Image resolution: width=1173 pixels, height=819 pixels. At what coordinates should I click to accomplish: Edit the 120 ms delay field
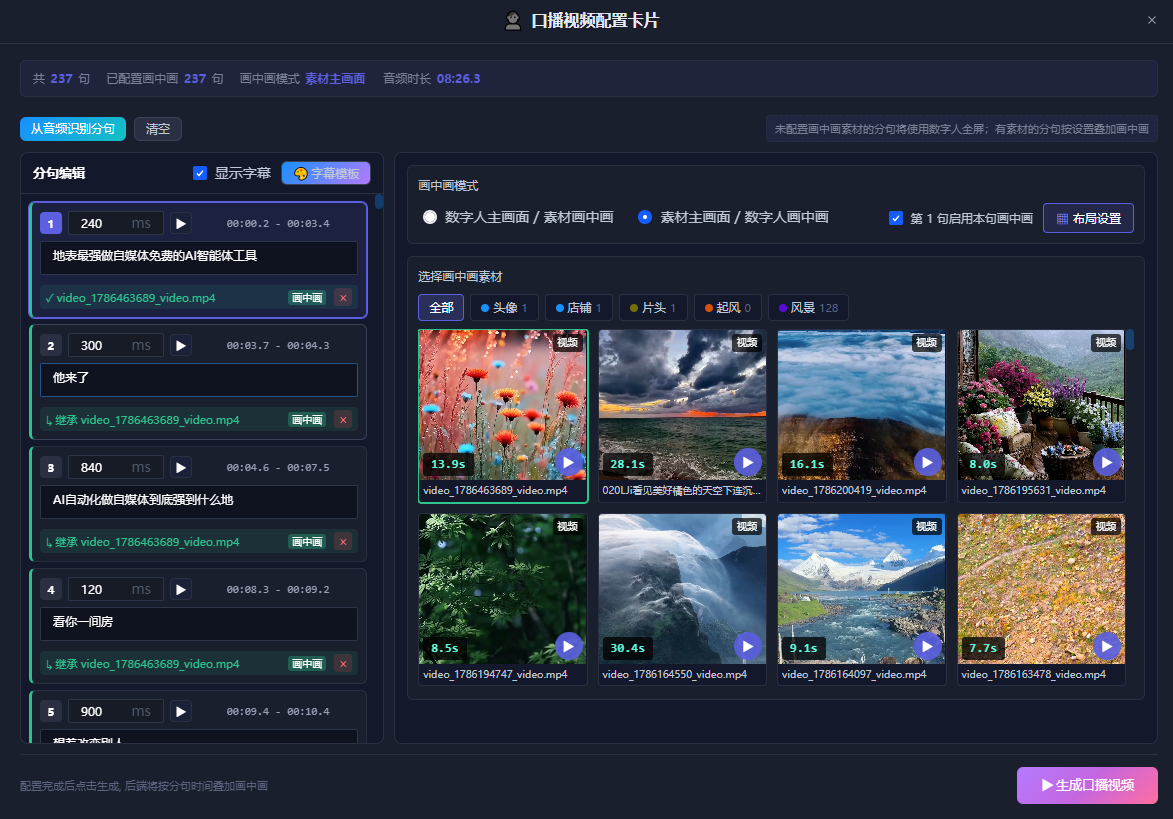click(116, 589)
